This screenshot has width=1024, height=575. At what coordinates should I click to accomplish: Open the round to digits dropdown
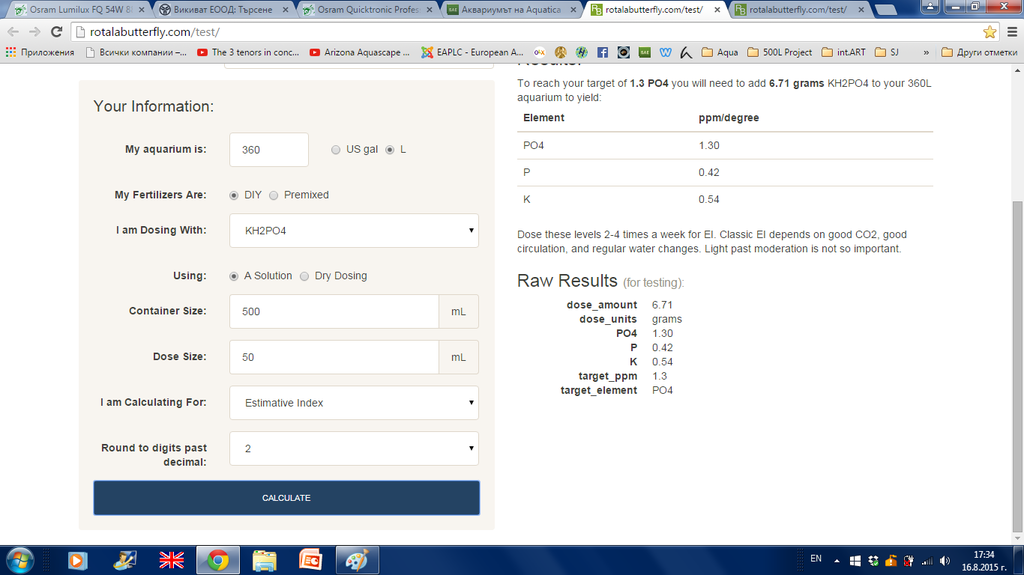[x=354, y=448]
